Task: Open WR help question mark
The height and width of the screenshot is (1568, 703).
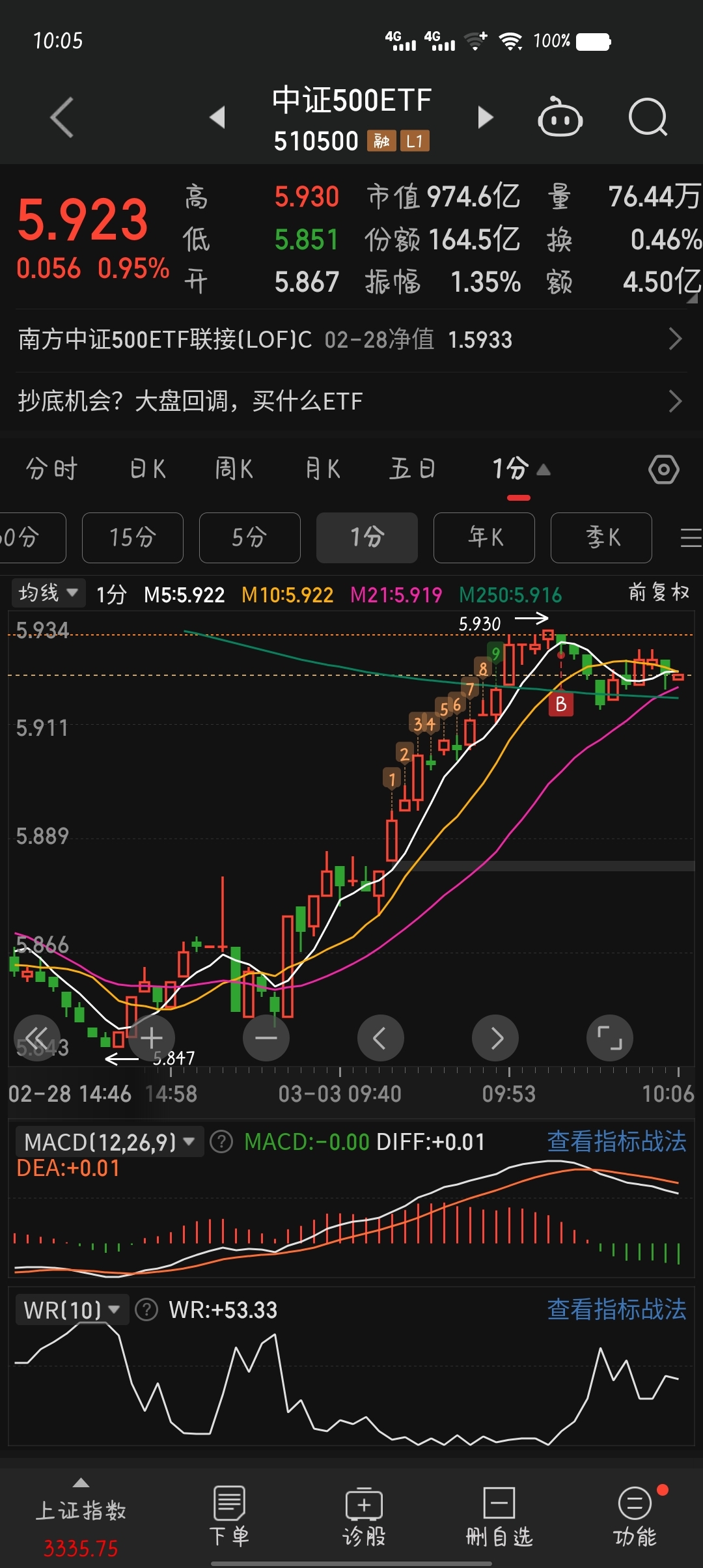Action: click(x=146, y=1309)
